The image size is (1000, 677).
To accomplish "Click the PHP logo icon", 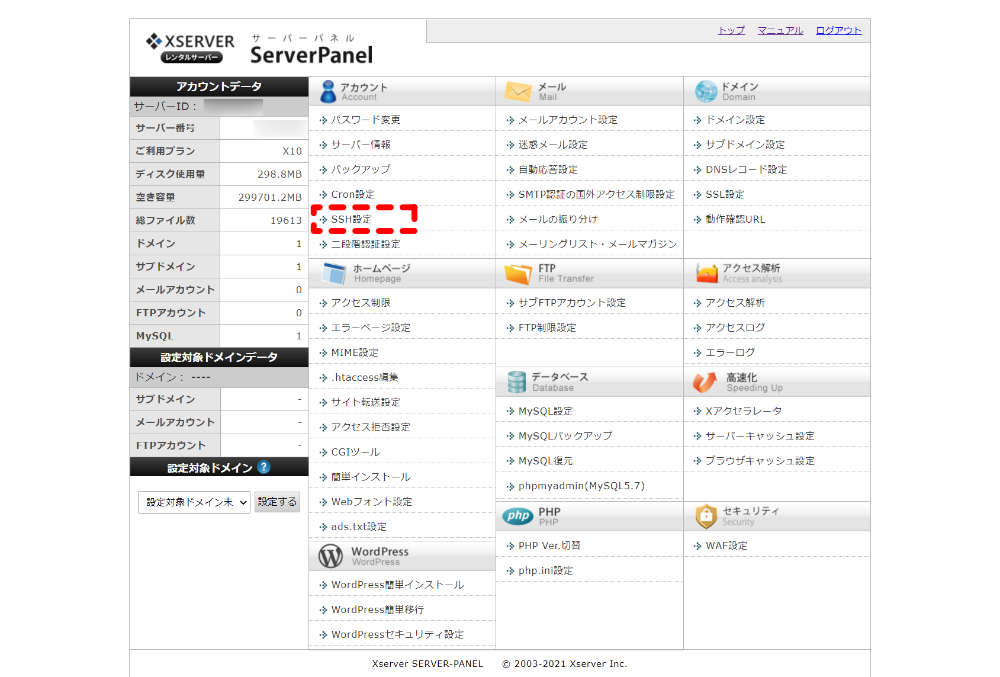I will coord(518,516).
